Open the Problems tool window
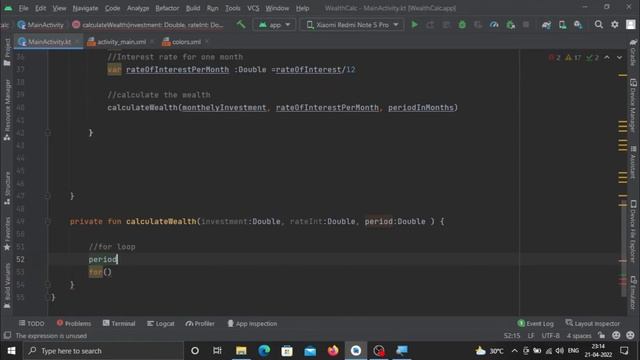Screen dimensions: 640x360 tap(74, 323)
